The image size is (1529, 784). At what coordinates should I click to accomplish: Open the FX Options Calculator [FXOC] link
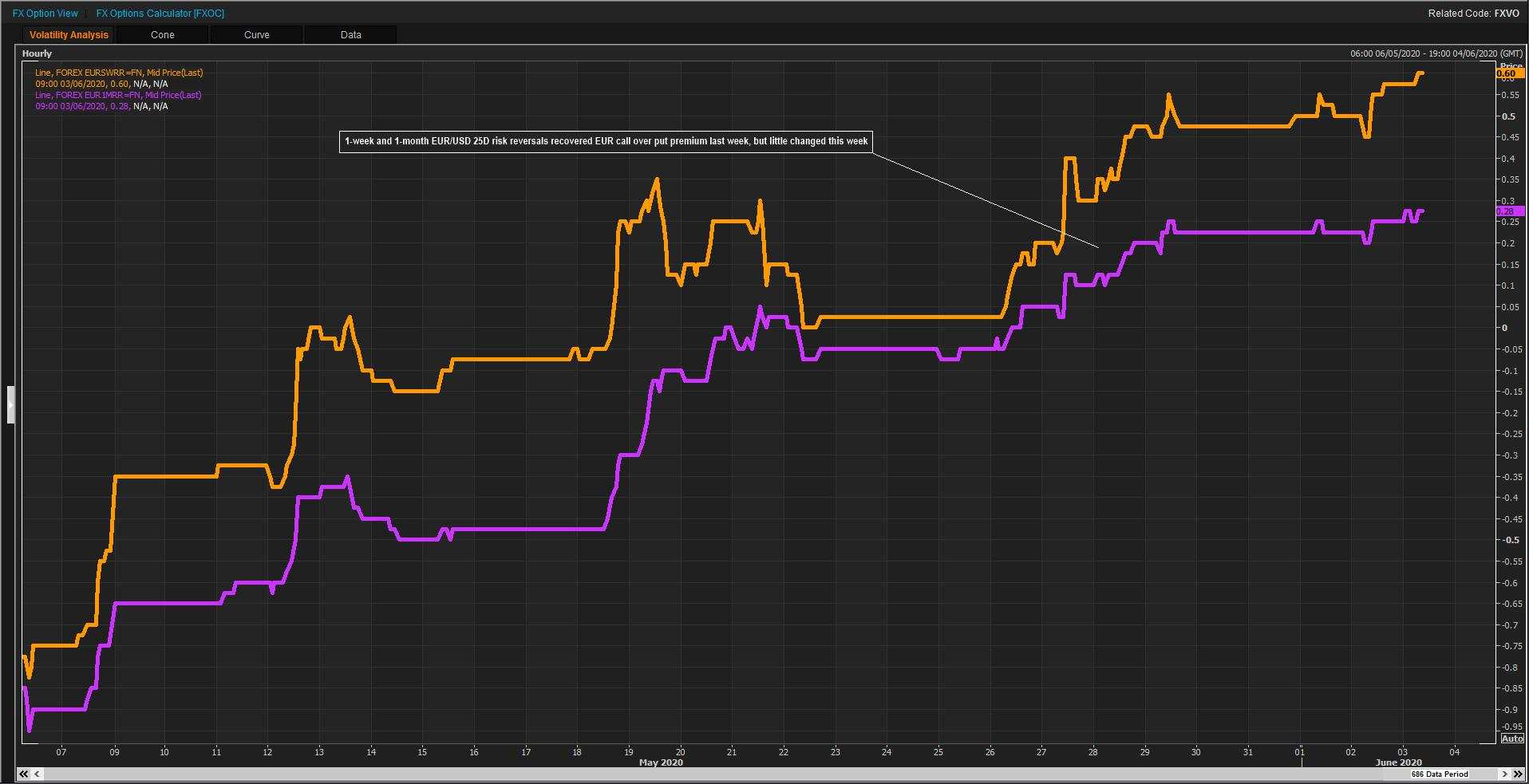tap(160, 14)
